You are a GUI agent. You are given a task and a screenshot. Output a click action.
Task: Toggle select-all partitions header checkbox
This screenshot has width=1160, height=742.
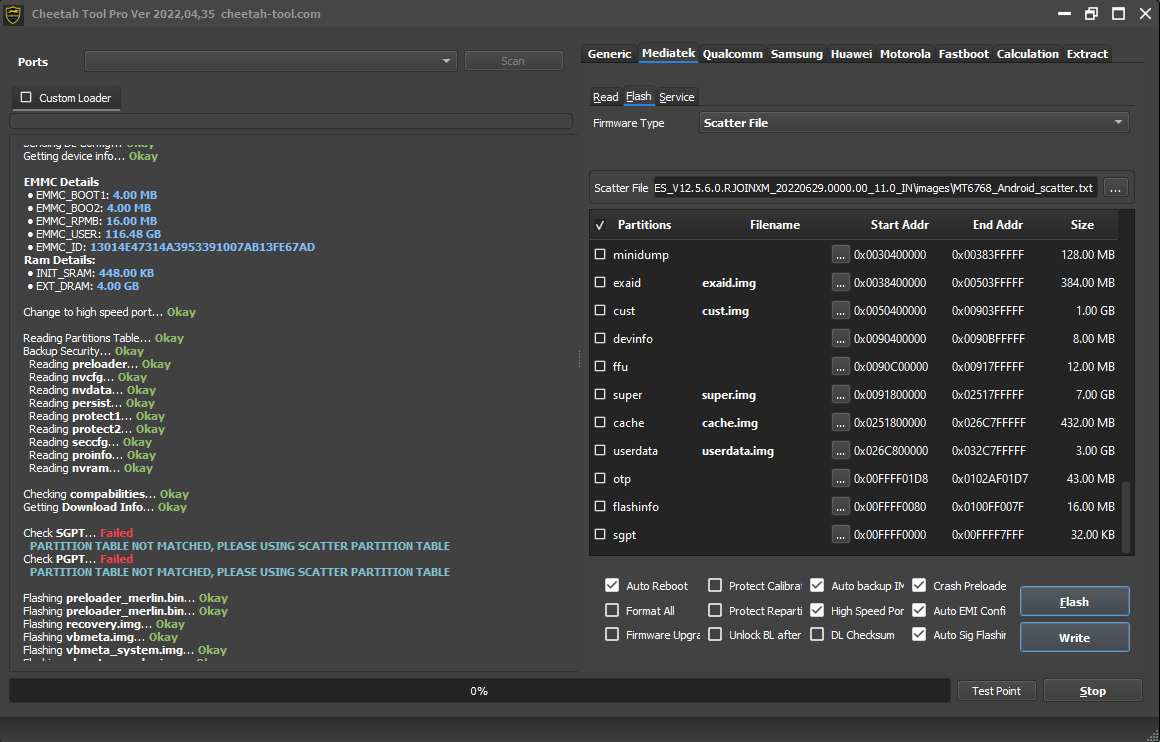(x=600, y=225)
